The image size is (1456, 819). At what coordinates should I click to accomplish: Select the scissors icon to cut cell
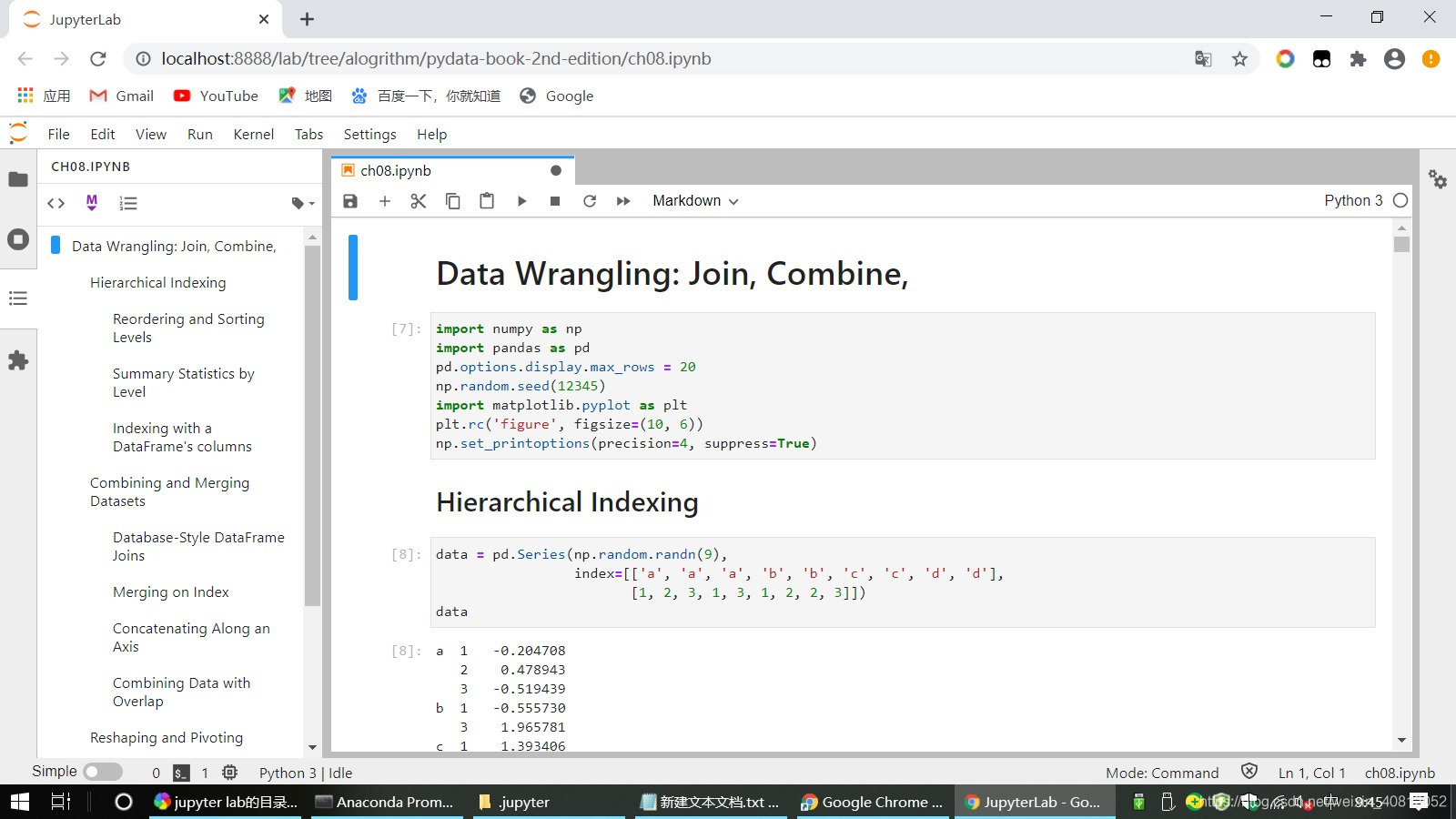pos(418,201)
